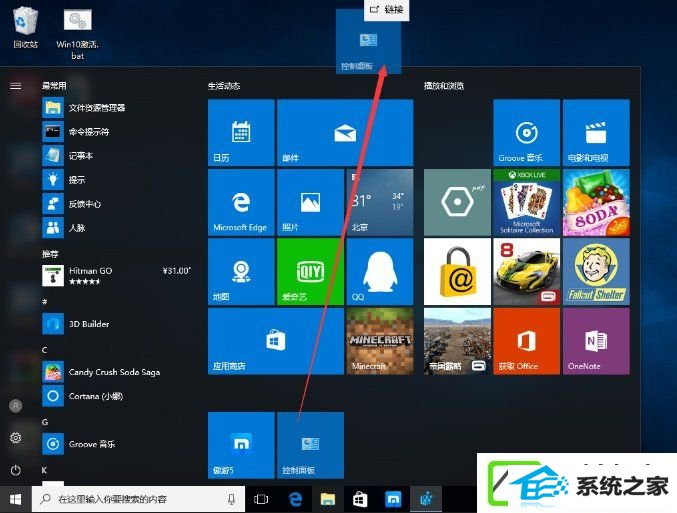Viewport: 677px width, 513px height.
Task: Launch the Microsoft Edge tile
Action: [x=241, y=202]
